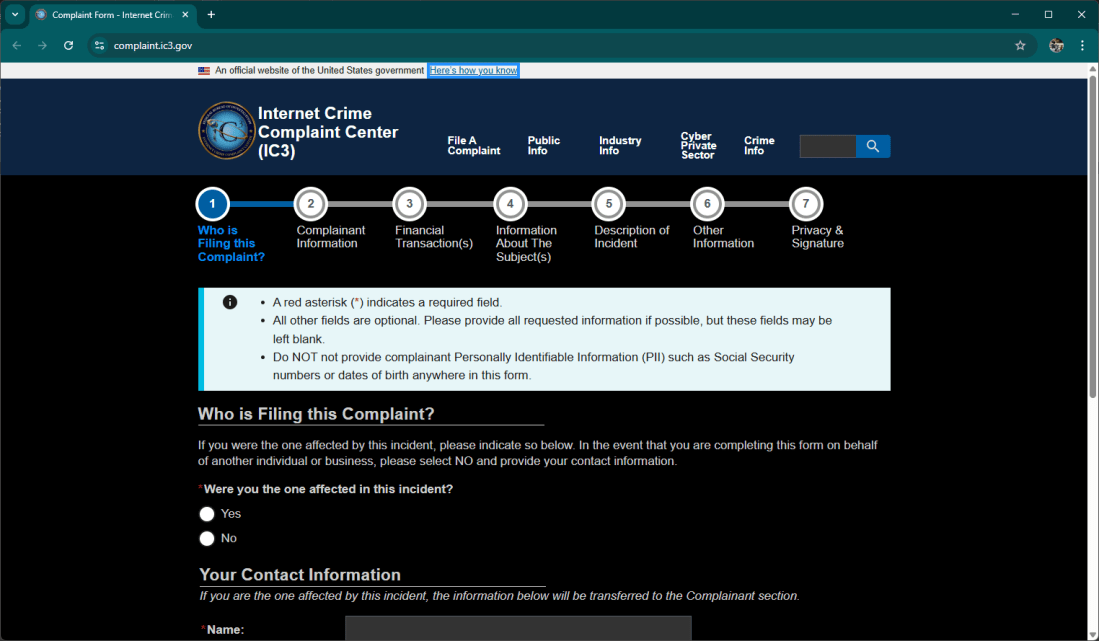Image resolution: width=1099 pixels, height=641 pixels.
Task: Click the IC3 seal logo
Action: [227, 131]
